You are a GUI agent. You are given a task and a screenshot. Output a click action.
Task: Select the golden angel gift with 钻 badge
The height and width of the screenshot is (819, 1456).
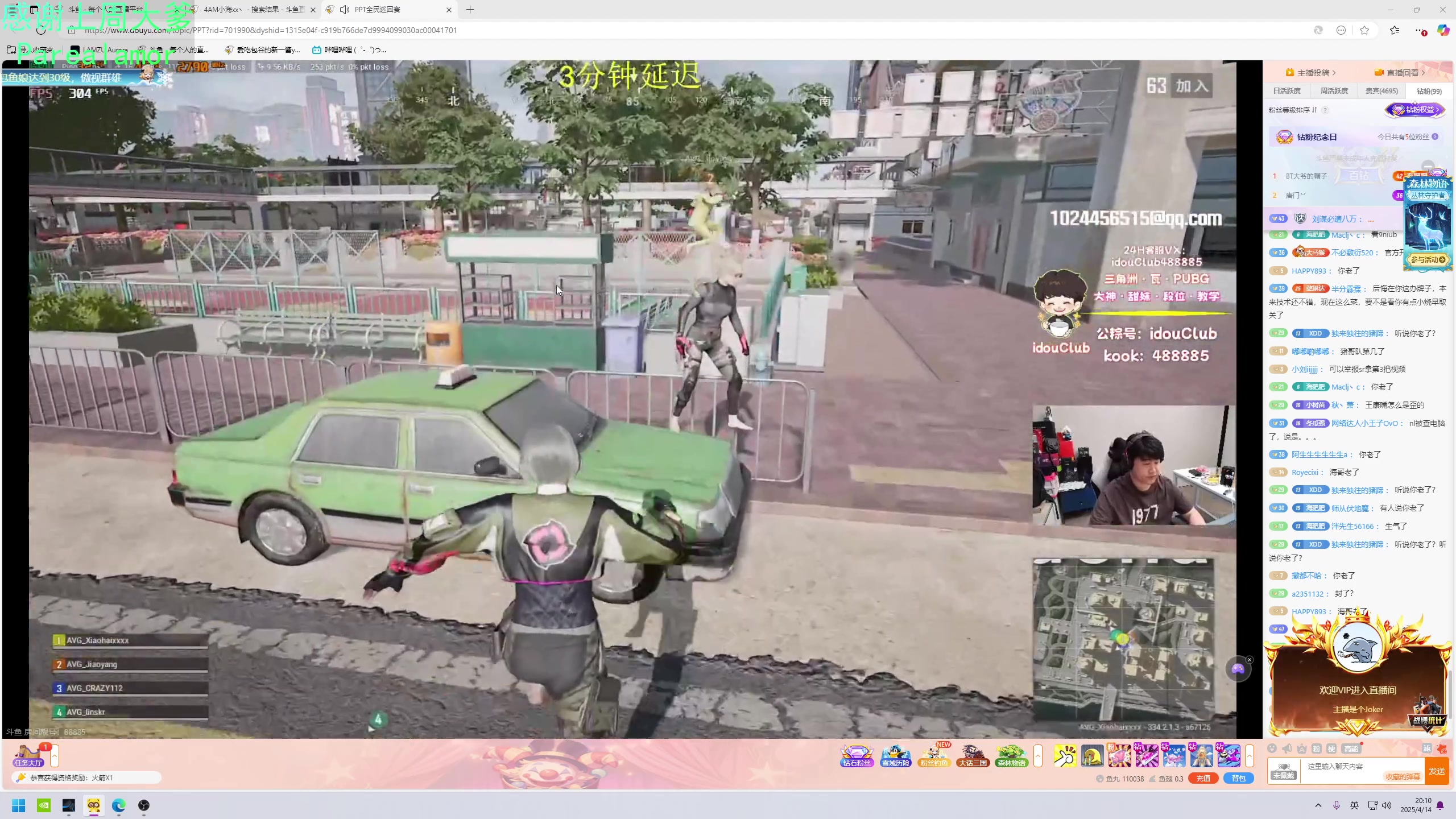pos(1201,756)
